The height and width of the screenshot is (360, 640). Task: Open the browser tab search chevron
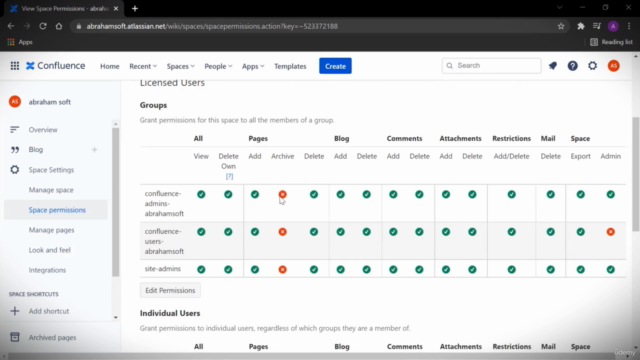pos(560,8)
